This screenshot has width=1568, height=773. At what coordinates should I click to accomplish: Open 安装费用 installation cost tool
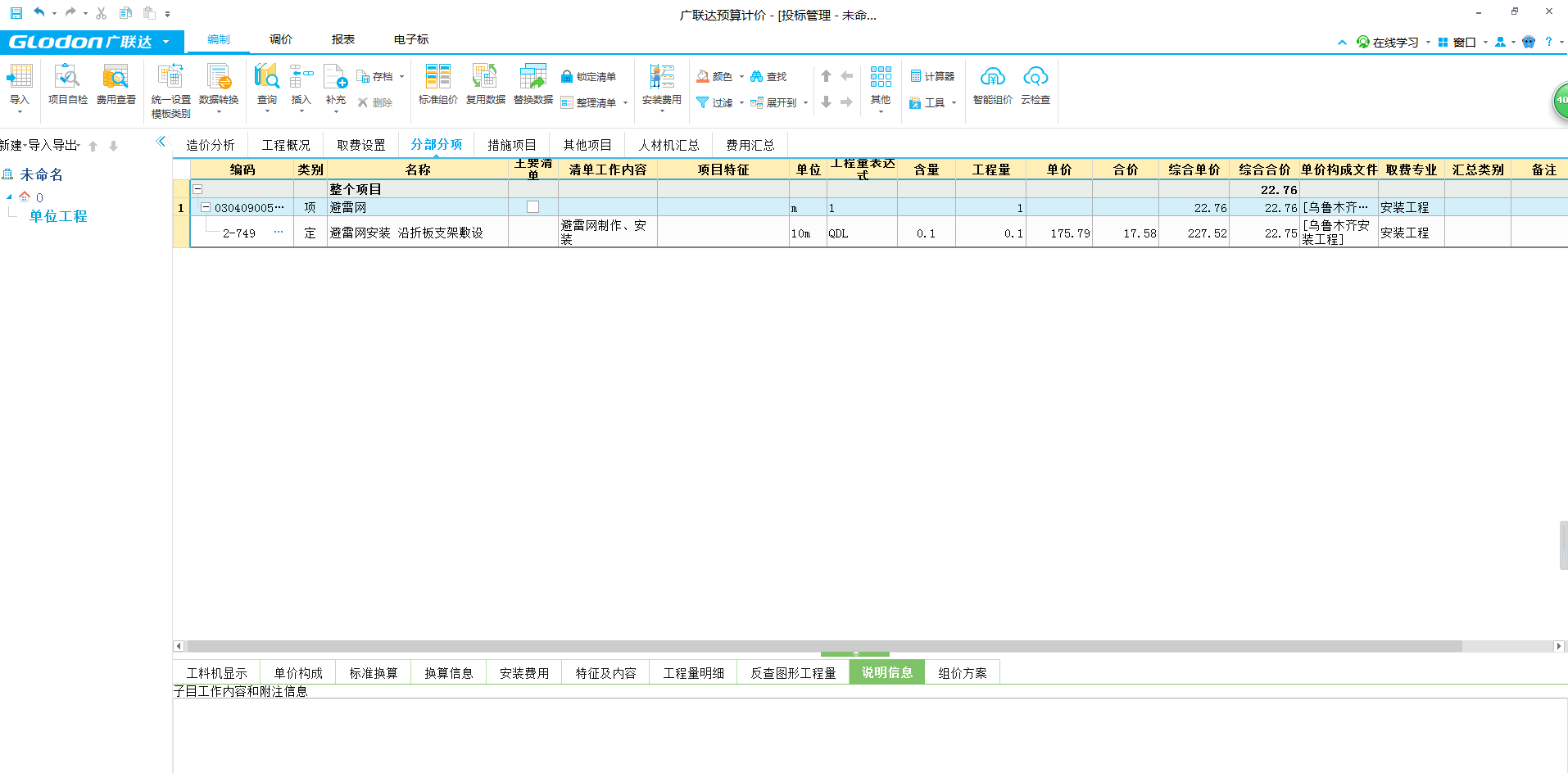click(x=661, y=87)
